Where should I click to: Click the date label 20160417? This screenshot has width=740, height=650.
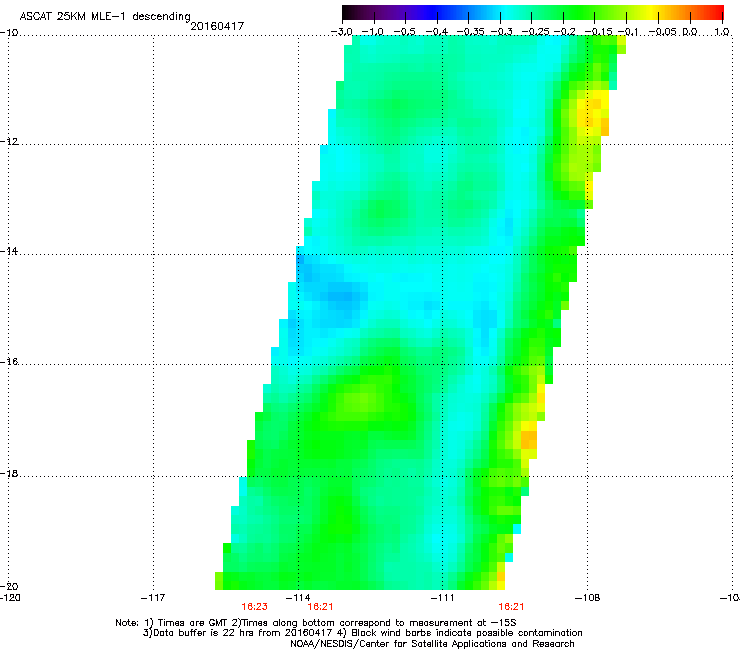tap(217, 26)
